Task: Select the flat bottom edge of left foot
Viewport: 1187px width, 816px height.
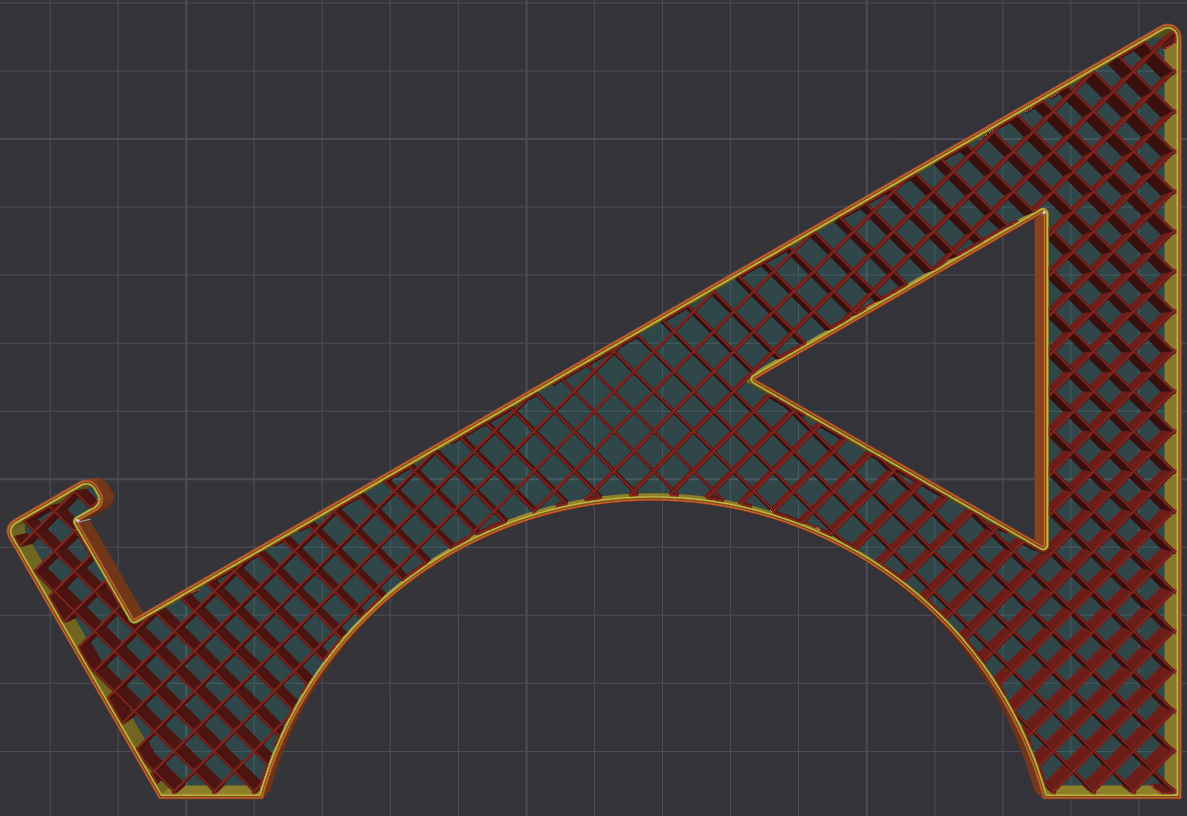Action: (x=210, y=794)
